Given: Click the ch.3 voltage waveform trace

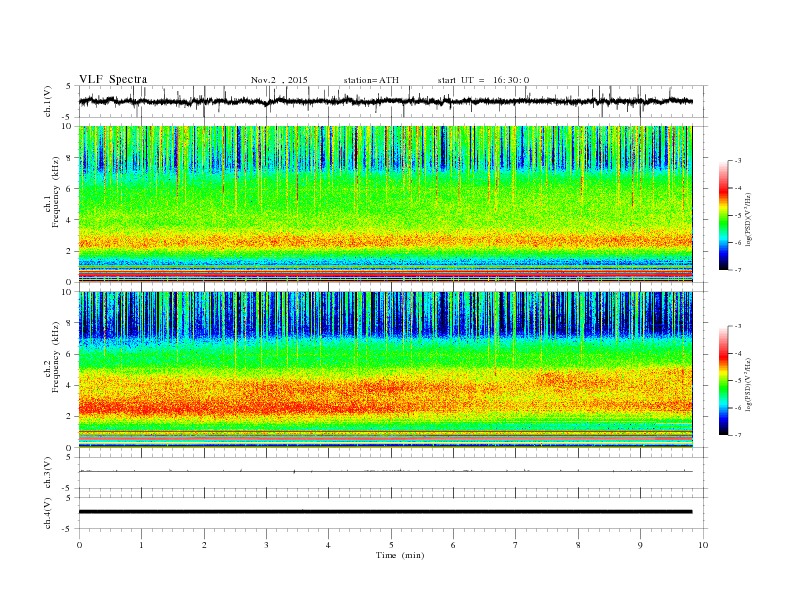Looking at the screenshot, I should point(385,471).
